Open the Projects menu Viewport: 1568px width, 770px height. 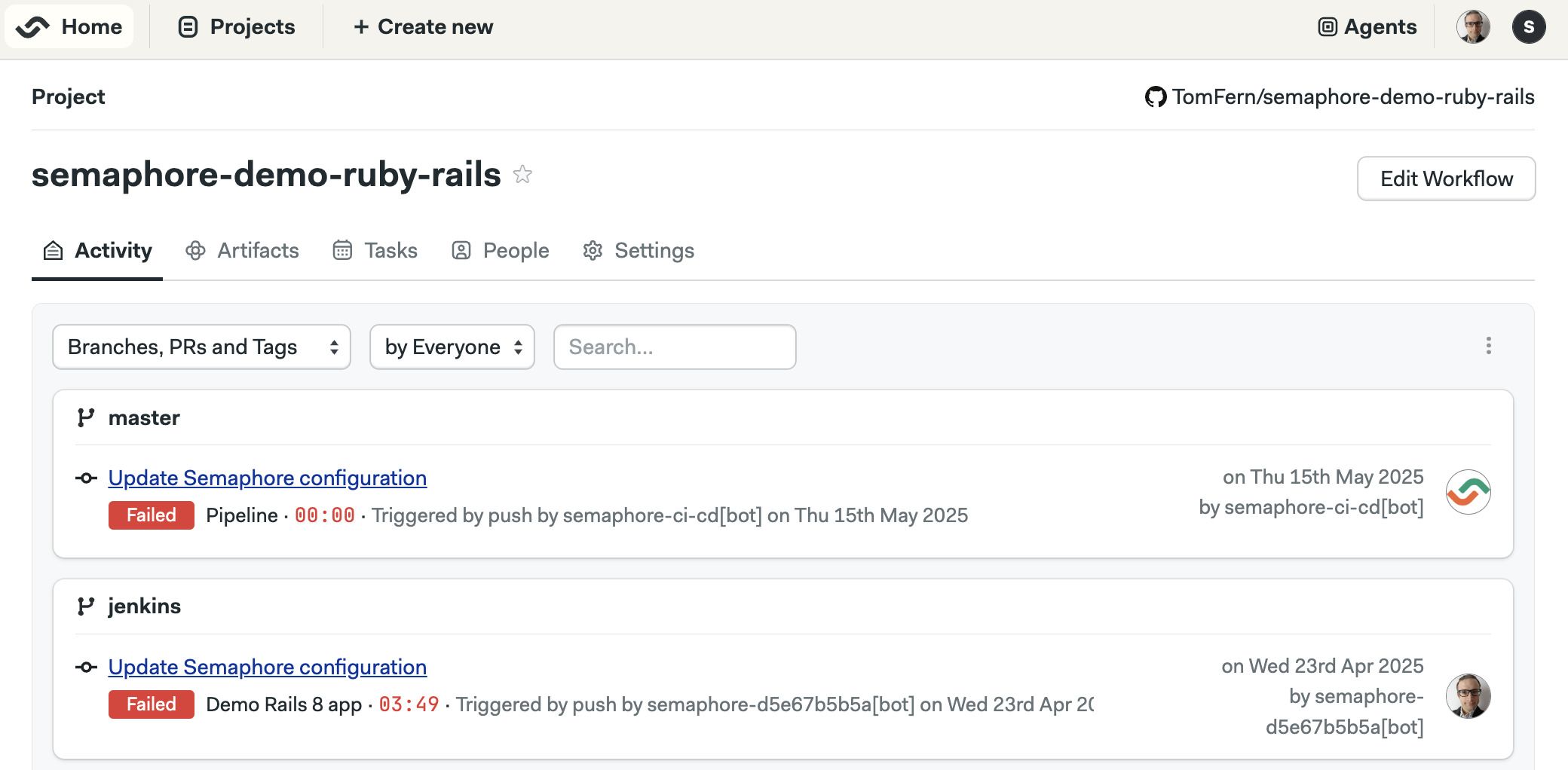tap(236, 27)
